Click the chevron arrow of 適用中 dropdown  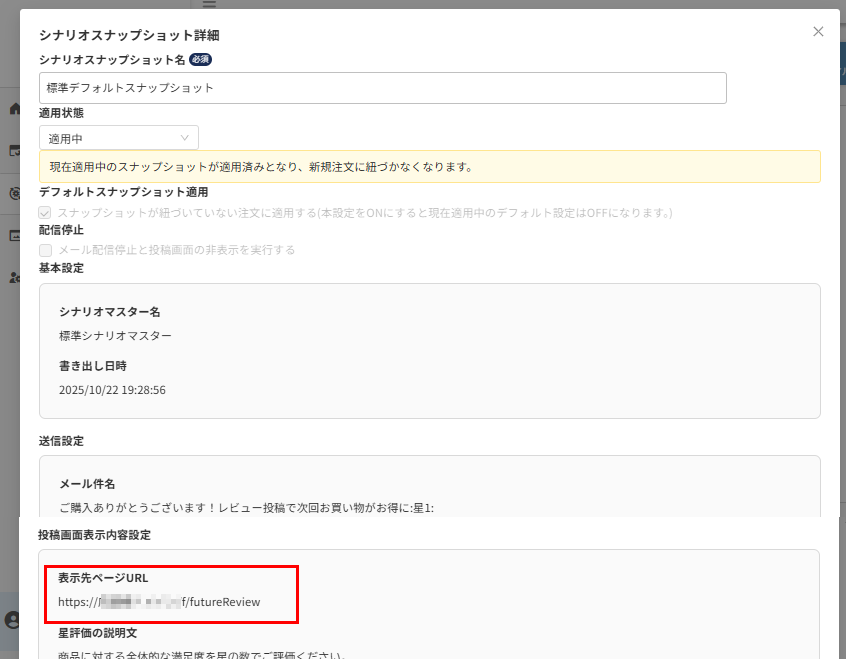point(185,138)
